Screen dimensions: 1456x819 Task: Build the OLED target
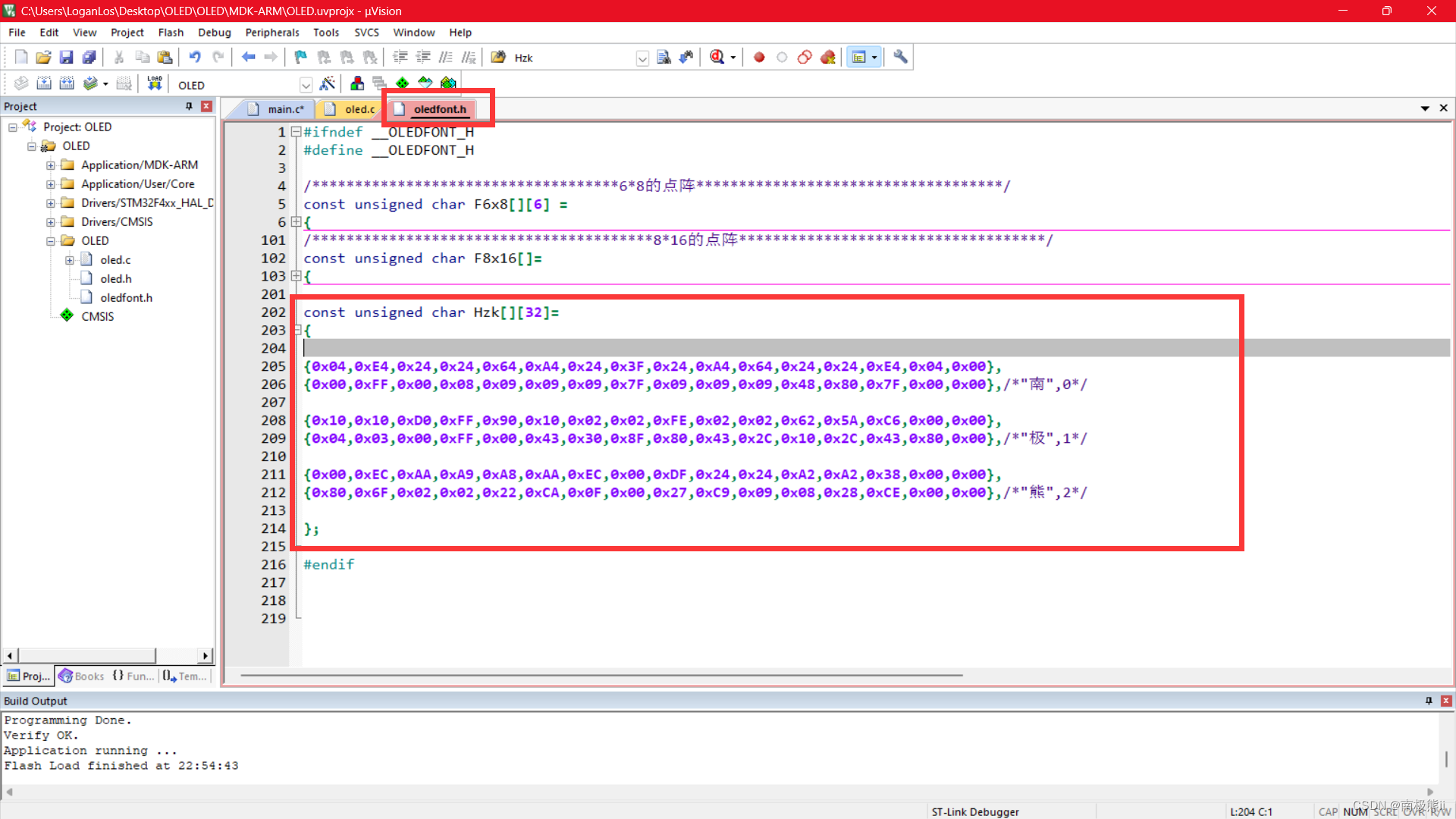44,83
